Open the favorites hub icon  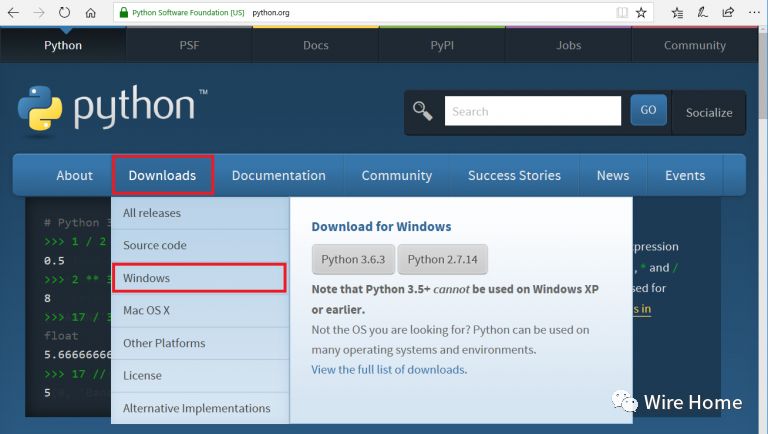677,13
